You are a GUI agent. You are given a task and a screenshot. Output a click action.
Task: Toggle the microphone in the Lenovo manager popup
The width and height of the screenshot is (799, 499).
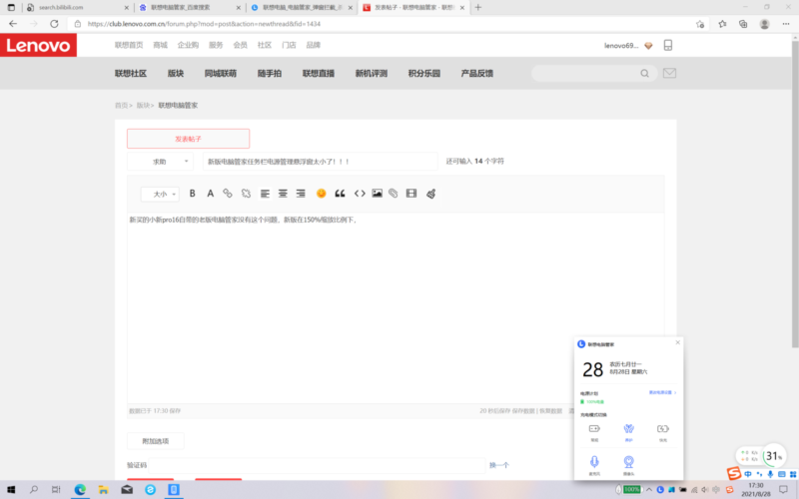tap(595, 462)
